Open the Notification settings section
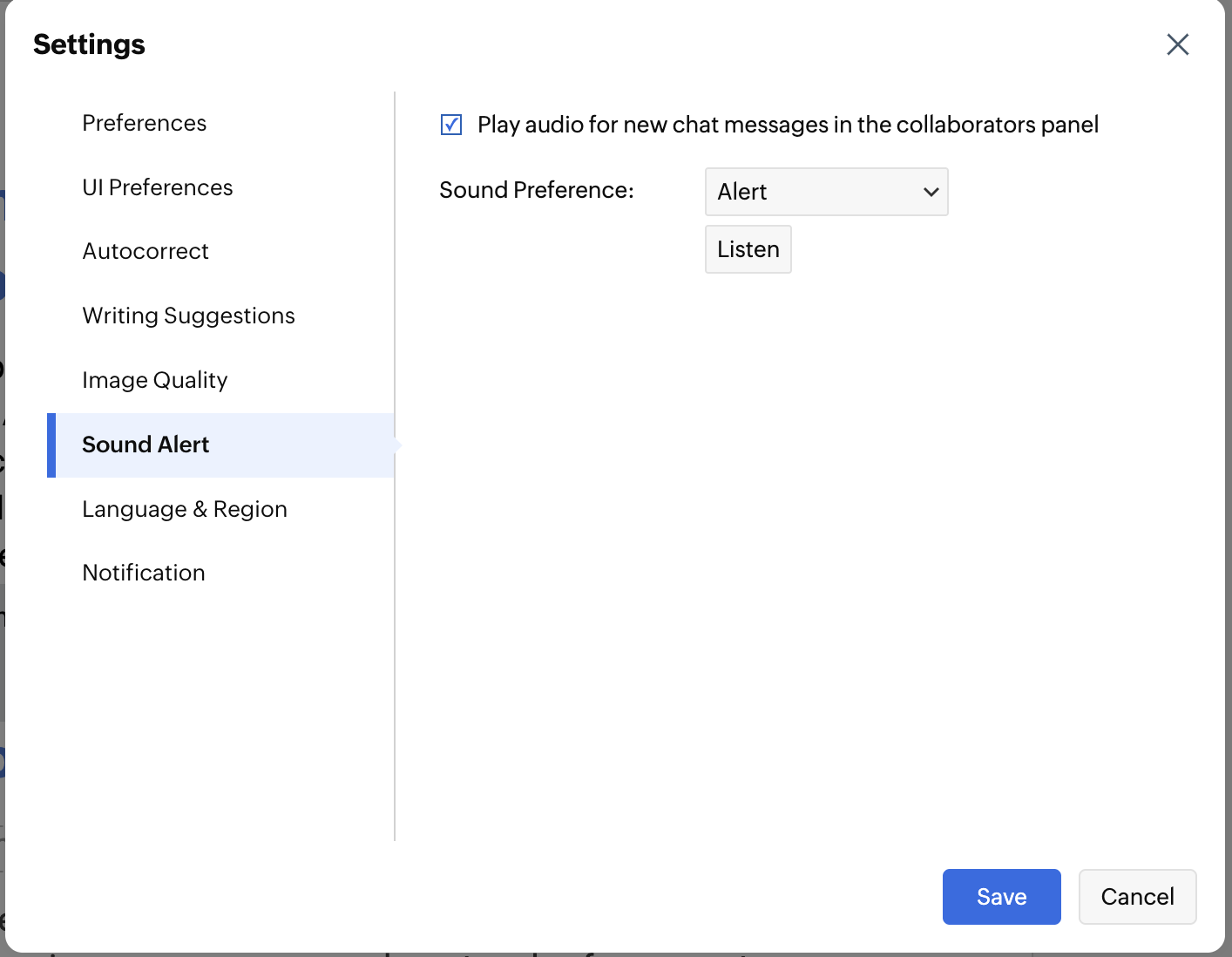1232x957 pixels. click(x=144, y=573)
